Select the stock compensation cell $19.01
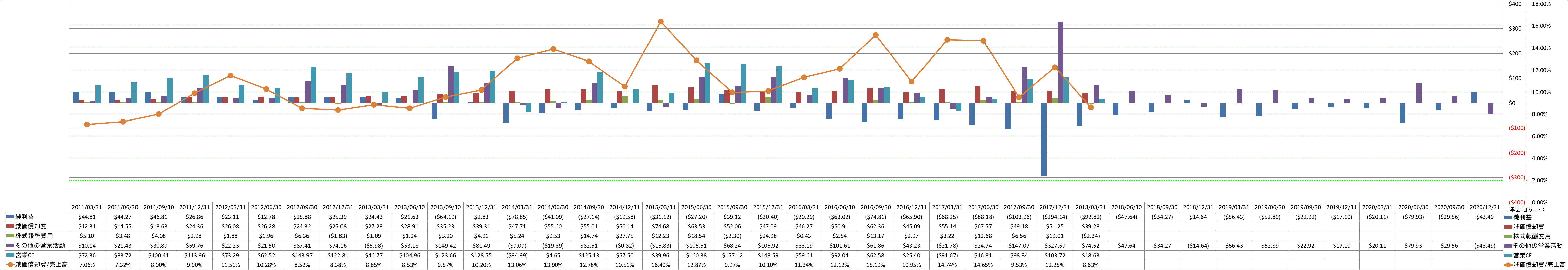The width and height of the screenshot is (1568, 270). click(1055, 236)
